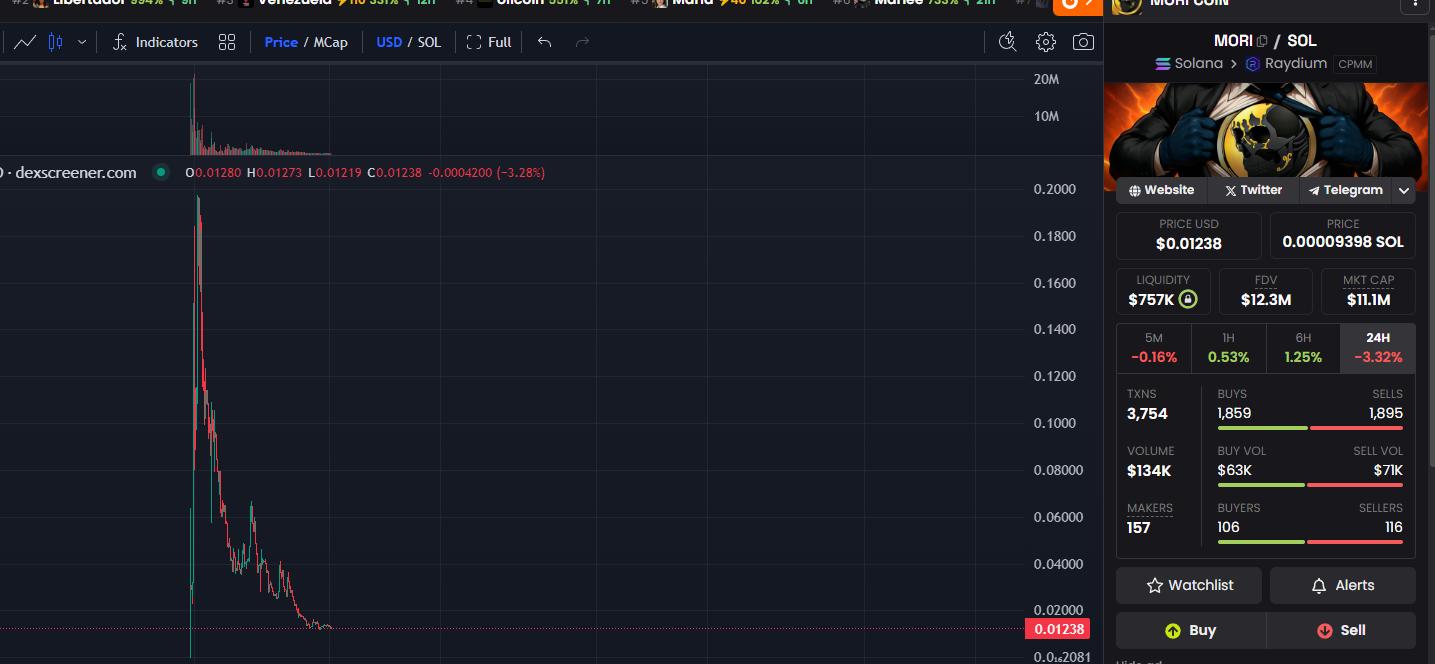Copy the MORI token address
This screenshot has width=1435, height=664.
[1262, 41]
